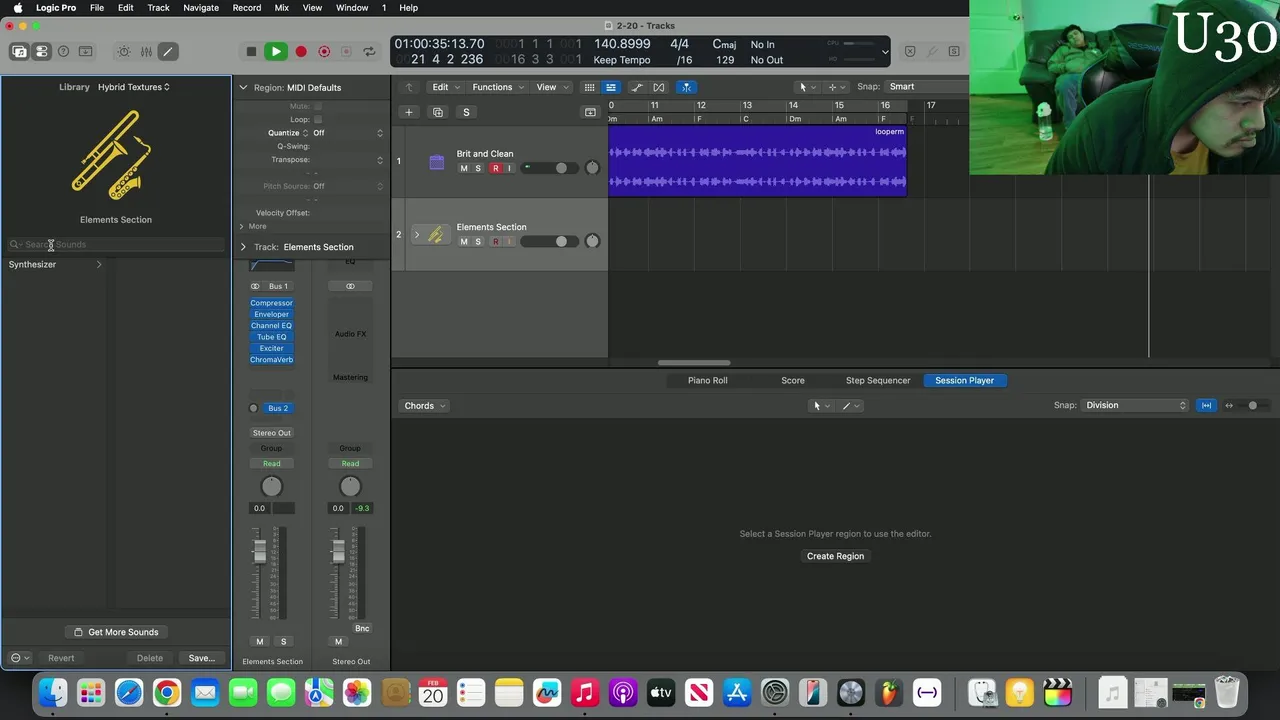
Task: Click the Elements Section track icon
Action: pos(436,235)
